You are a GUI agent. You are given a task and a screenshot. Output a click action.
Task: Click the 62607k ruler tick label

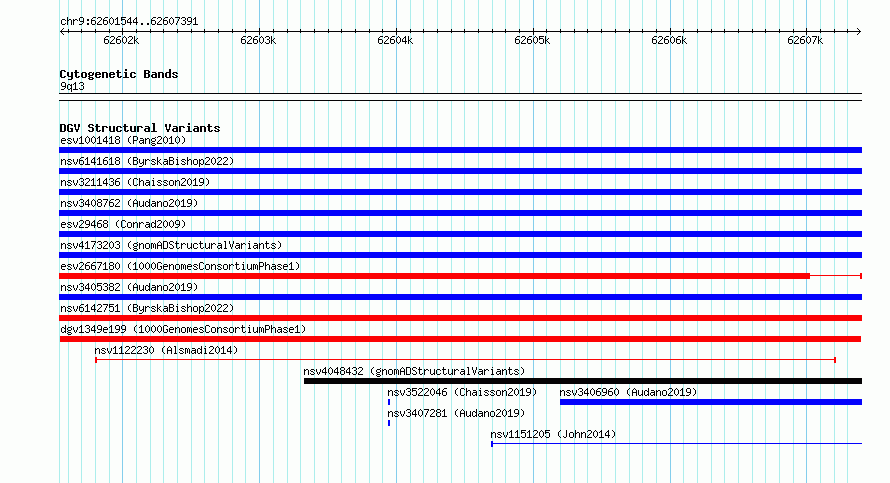pos(805,40)
